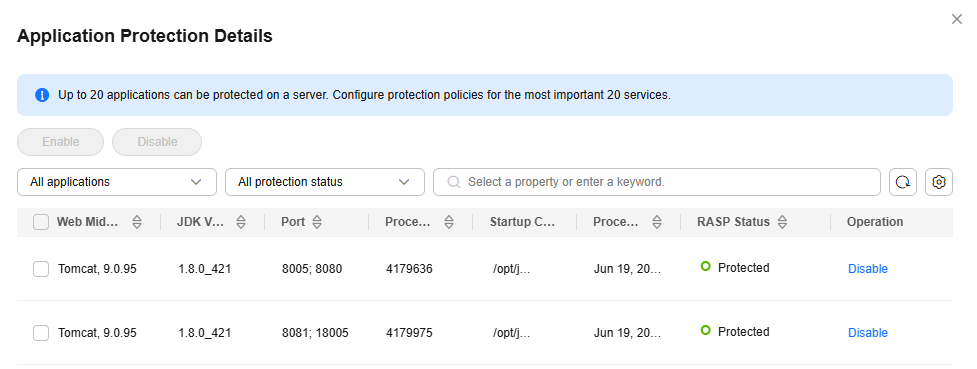Viewport: 977px width, 369px height.
Task: Check the Tomcat row with port 8081; 18005
Action: point(41,333)
